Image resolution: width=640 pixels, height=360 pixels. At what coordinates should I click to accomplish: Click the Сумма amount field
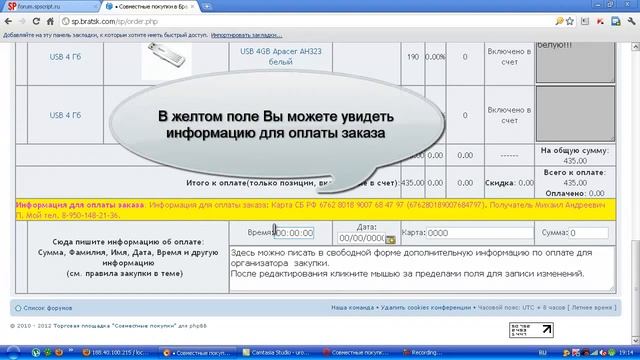[588, 233]
